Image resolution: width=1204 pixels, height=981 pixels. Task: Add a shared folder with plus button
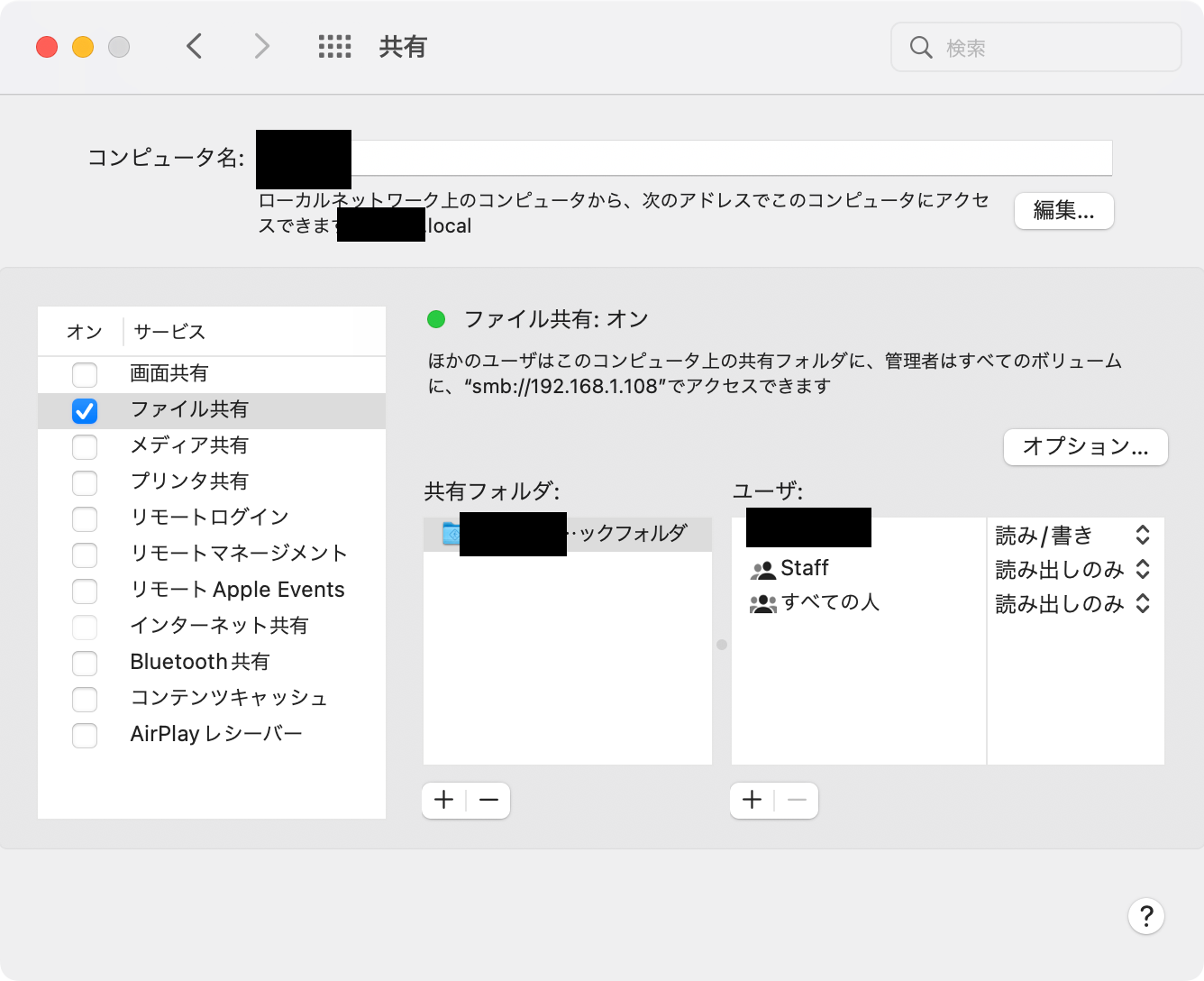[x=443, y=800]
